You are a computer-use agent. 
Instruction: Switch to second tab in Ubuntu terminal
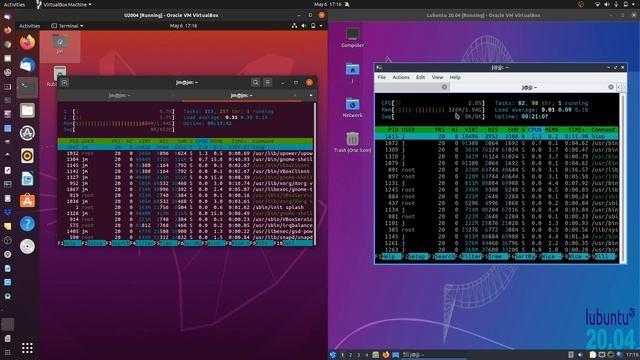[241, 96]
